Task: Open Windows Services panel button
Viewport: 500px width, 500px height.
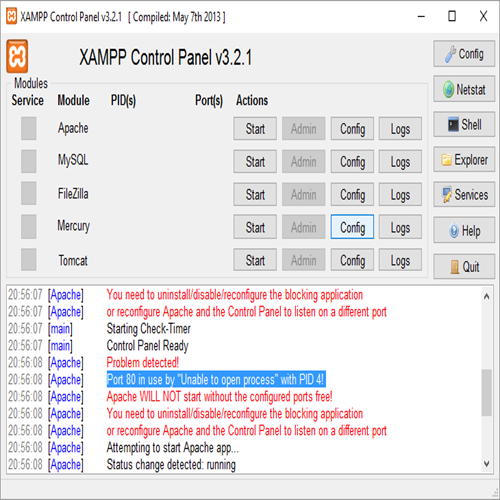Action: pyautogui.click(x=464, y=194)
